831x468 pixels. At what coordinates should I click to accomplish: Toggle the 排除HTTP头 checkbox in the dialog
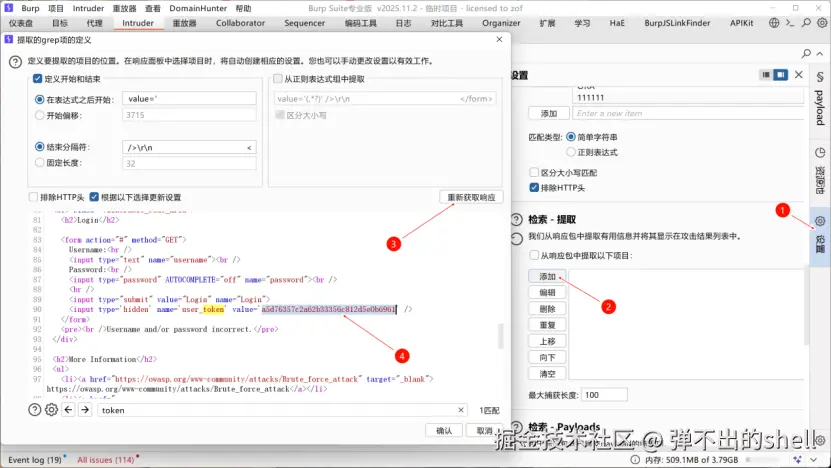[33, 197]
